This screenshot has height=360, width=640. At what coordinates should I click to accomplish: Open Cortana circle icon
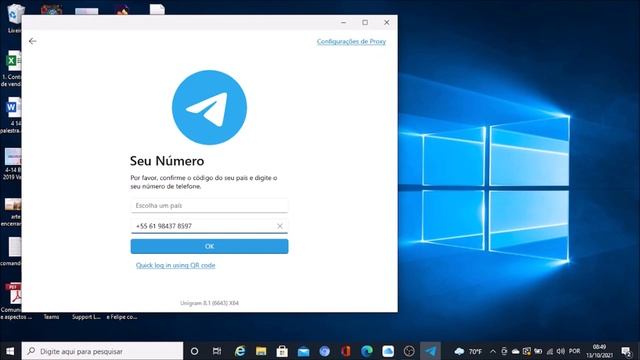(195, 351)
